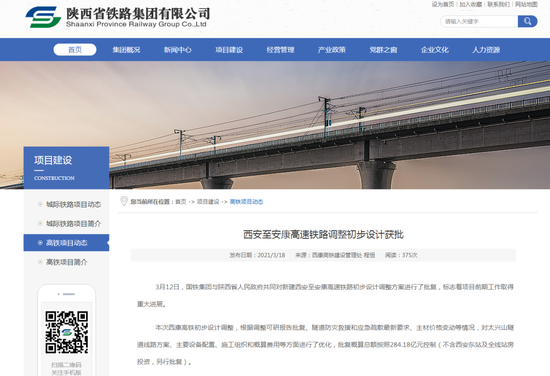Open the 产业政策 navigation menu
550x376 pixels.
coord(332,50)
